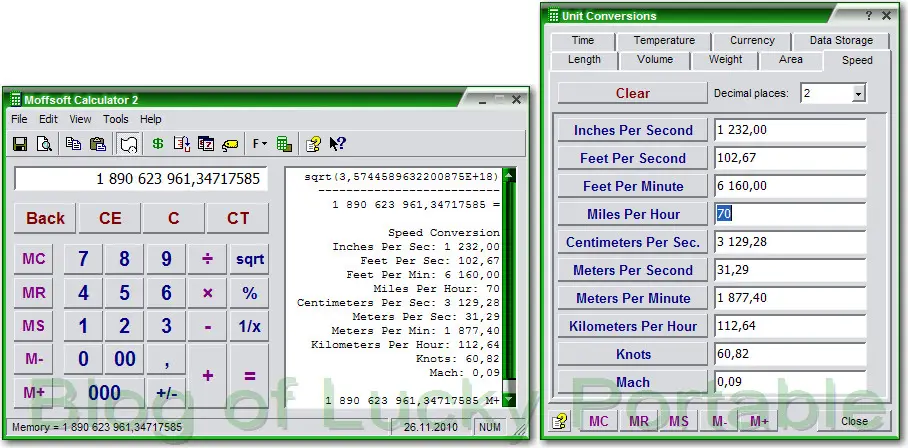The height and width of the screenshot is (448, 908).
Task: Click the What's This pointer help icon
Action: click(x=338, y=144)
